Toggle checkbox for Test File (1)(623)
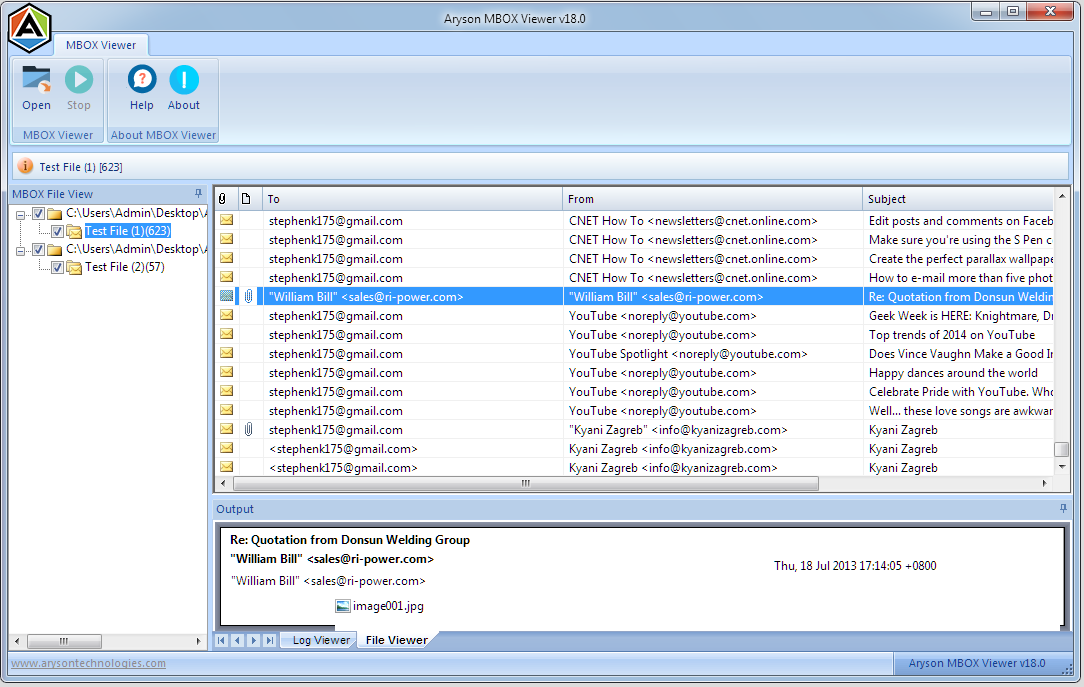Screen dimensions: 1084x687 point(57,232)
